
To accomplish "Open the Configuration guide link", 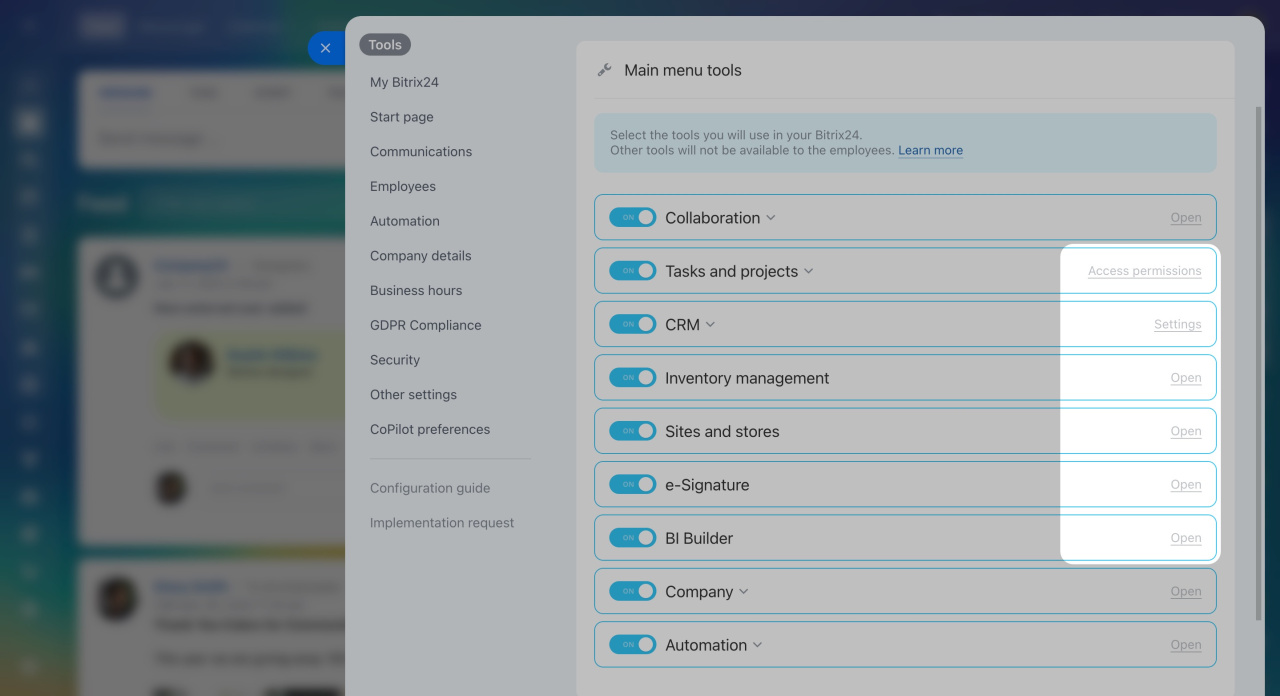I will [x=430, y=488].
